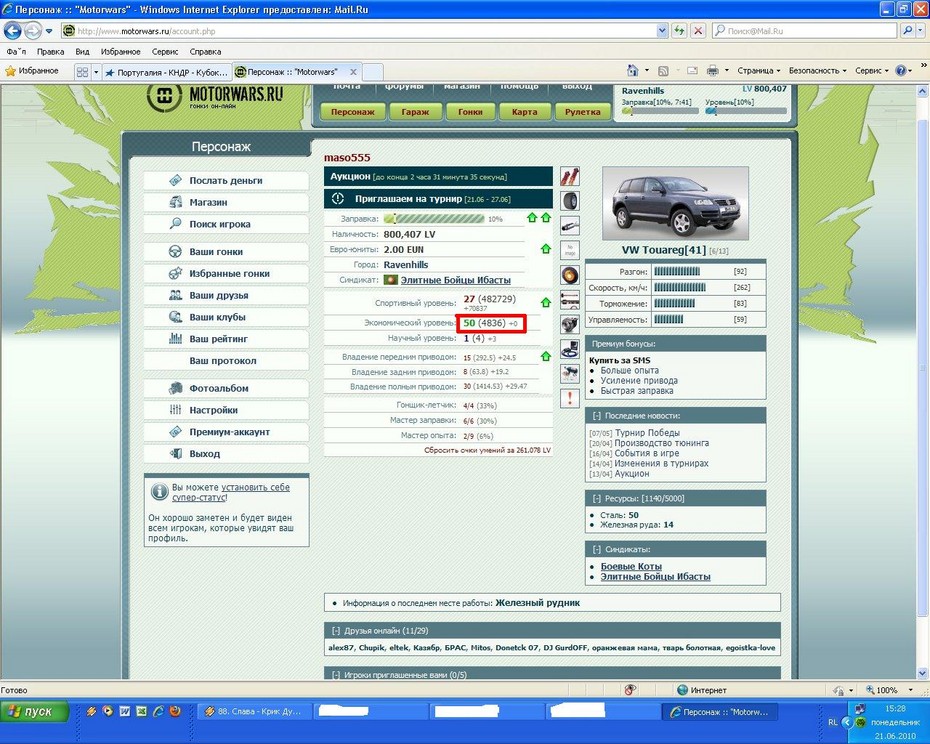Open the Вид menu
Viewport: 930px width, 744px height.
[82, 52]
